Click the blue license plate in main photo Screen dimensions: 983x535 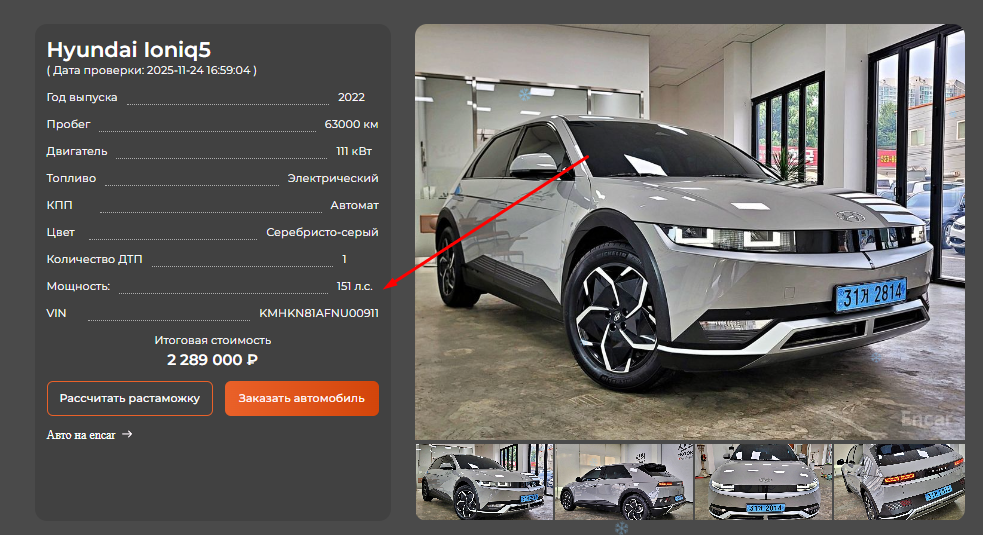pos(872,293)
